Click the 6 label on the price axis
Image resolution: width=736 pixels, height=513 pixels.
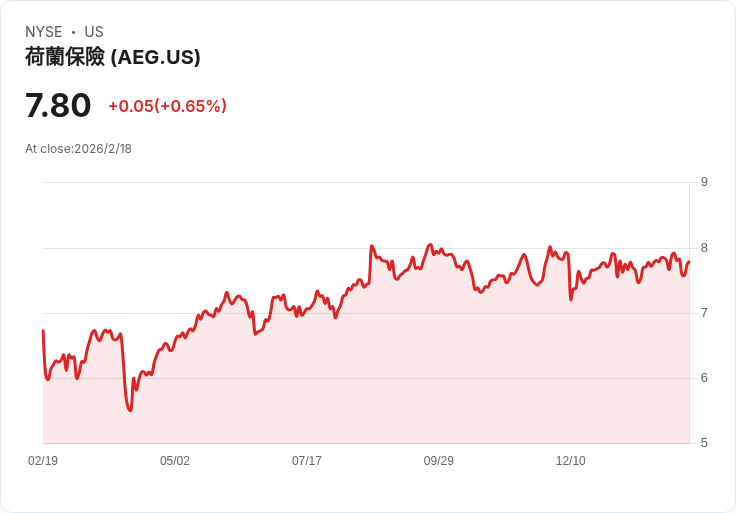coord(704,378)
